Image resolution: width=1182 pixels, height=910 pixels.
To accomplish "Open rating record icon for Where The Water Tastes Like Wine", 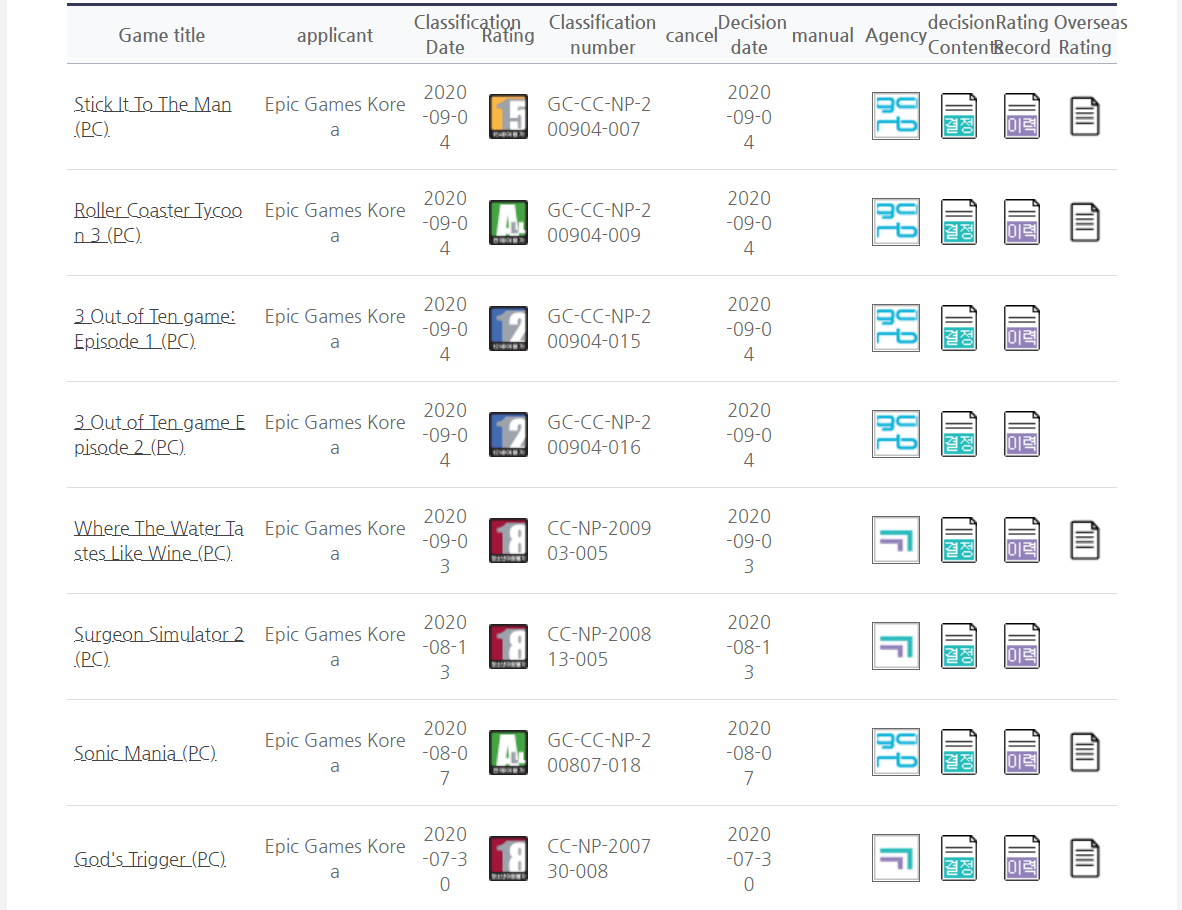I will [x=1022, y=541].
